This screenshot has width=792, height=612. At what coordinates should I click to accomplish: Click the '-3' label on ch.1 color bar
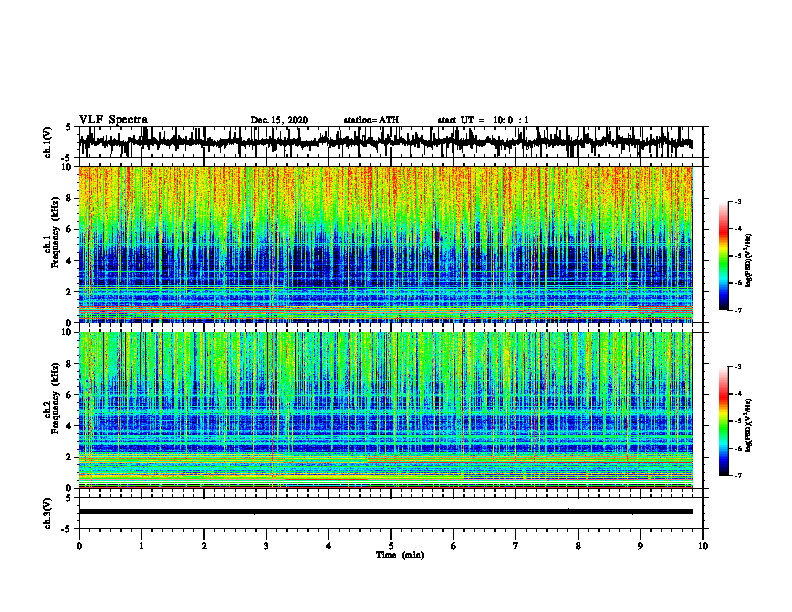(737, 201)
